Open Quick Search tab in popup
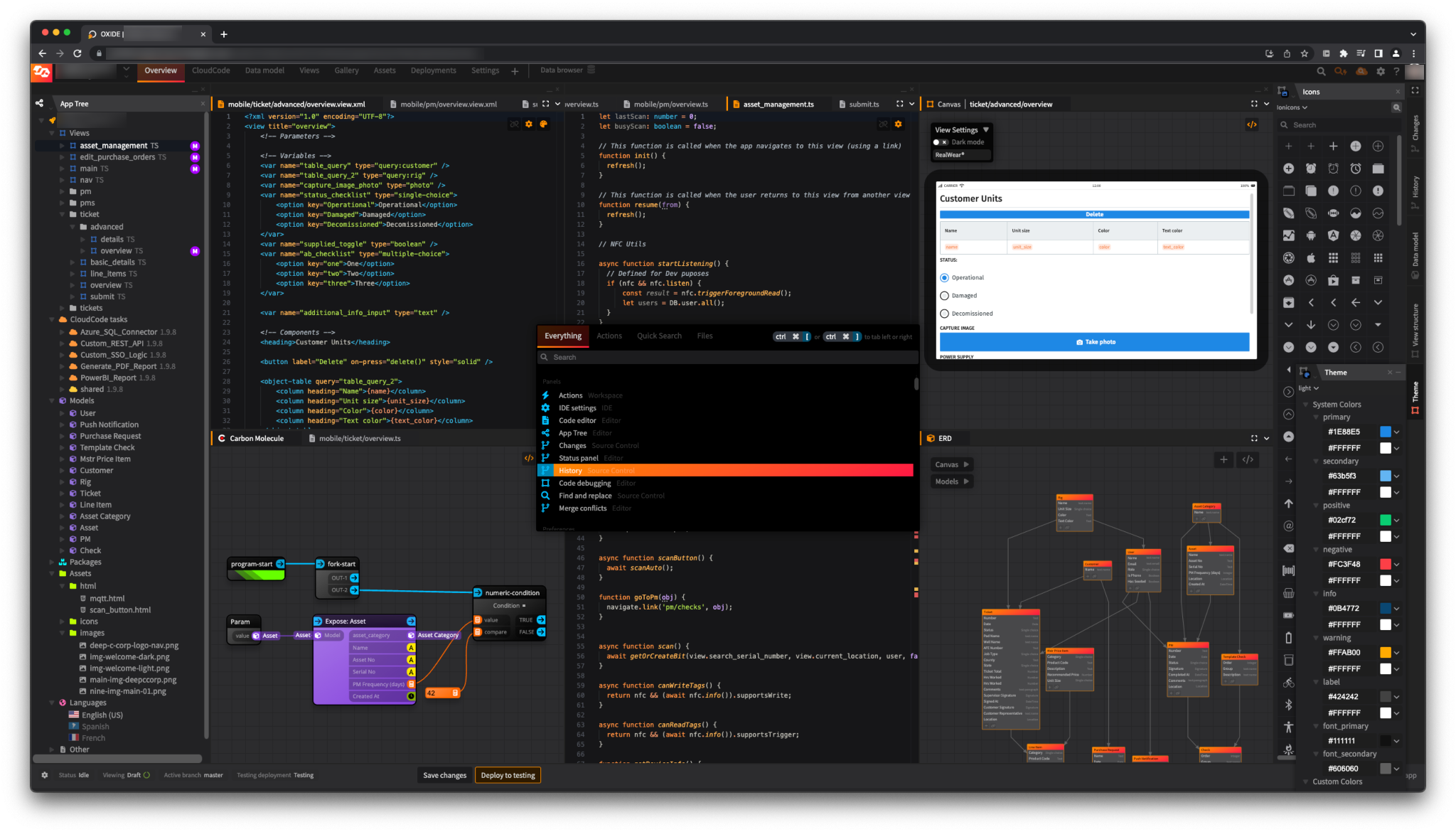The height and width of the screenshot is (832, 1456). (x=659, y=336)
